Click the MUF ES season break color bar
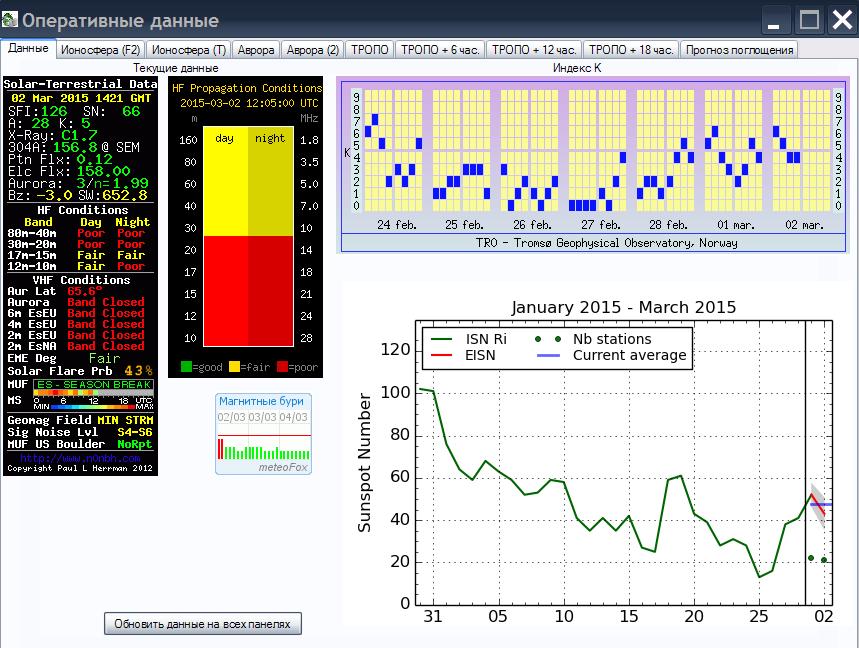859x648 pixels. [x=93, y=388]
